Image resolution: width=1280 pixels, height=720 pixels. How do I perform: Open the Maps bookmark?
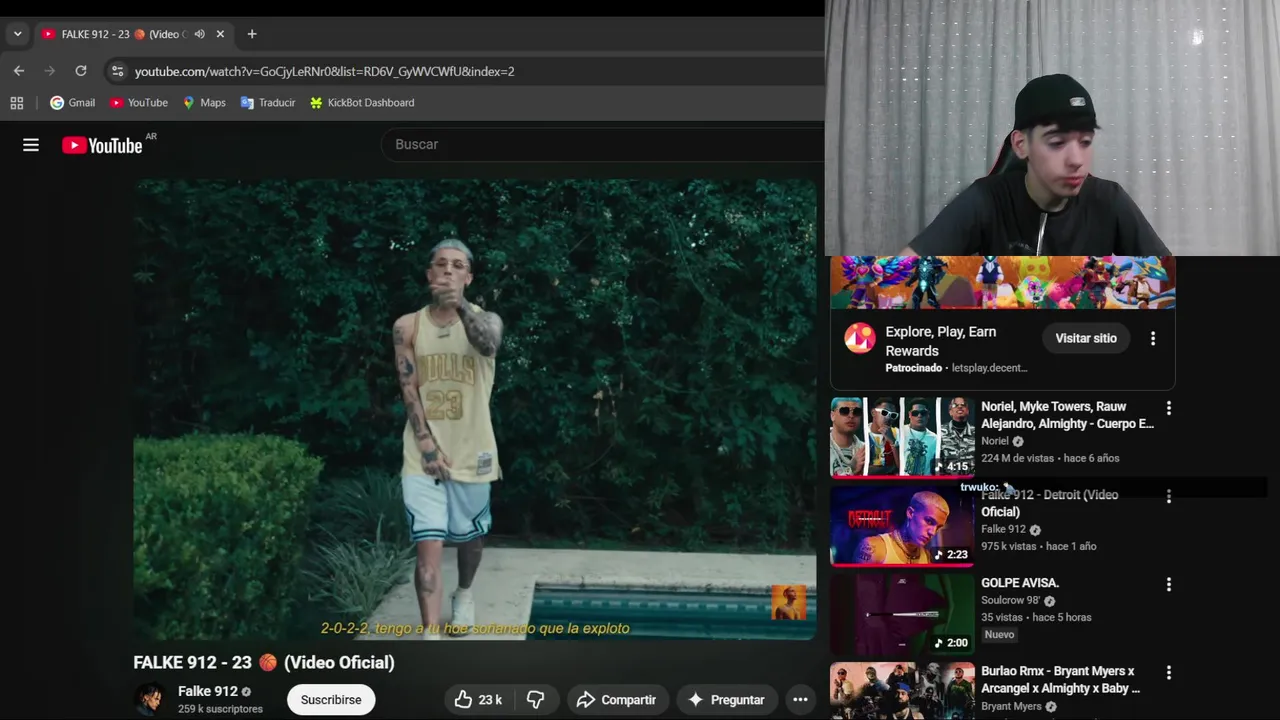(x=204, y=103)
